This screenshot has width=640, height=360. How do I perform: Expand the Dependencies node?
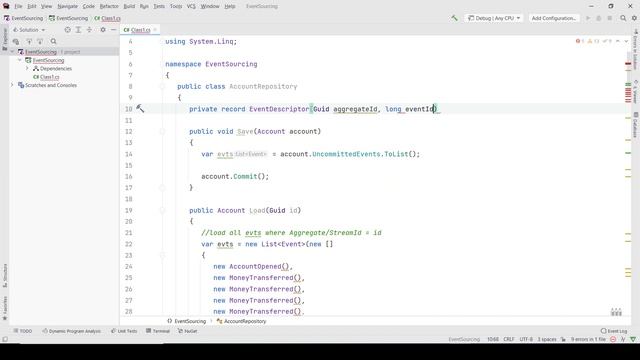click(27, 69)
